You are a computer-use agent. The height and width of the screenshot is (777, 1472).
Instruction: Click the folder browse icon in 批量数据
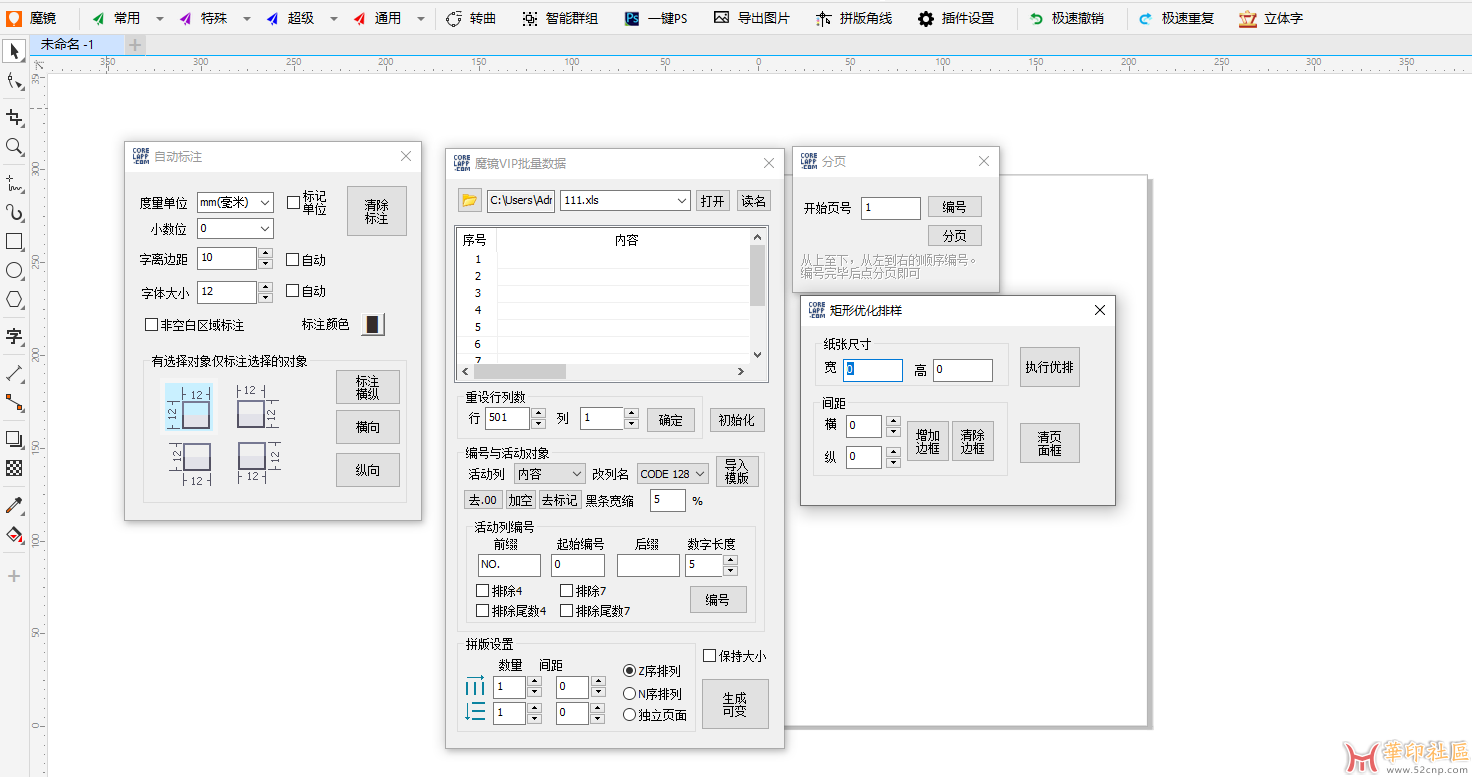(x=470, y=201)
